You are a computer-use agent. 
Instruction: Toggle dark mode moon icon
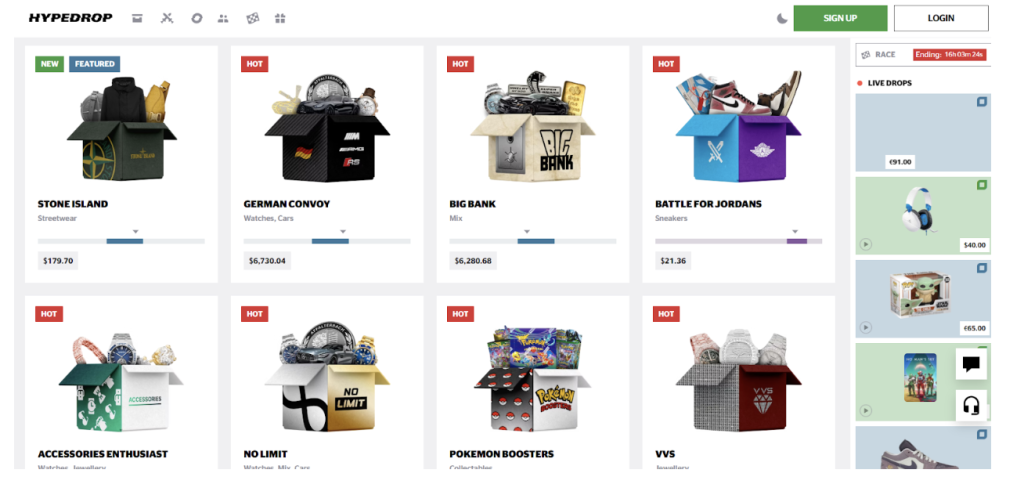click(x=782, y=18)
